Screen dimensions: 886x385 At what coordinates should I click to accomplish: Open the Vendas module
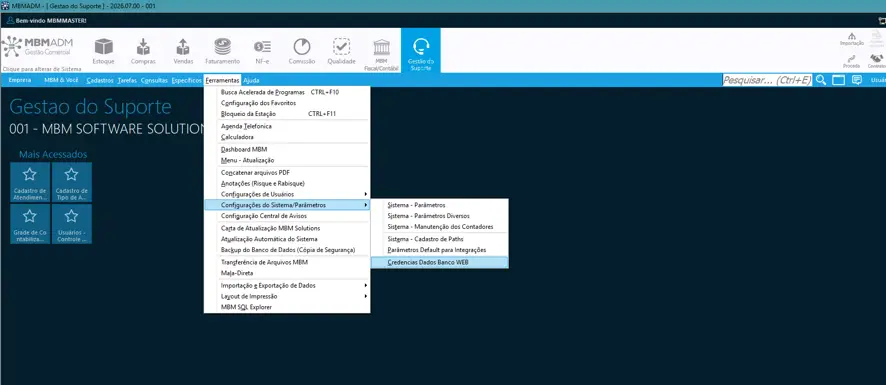pos(183,51)
